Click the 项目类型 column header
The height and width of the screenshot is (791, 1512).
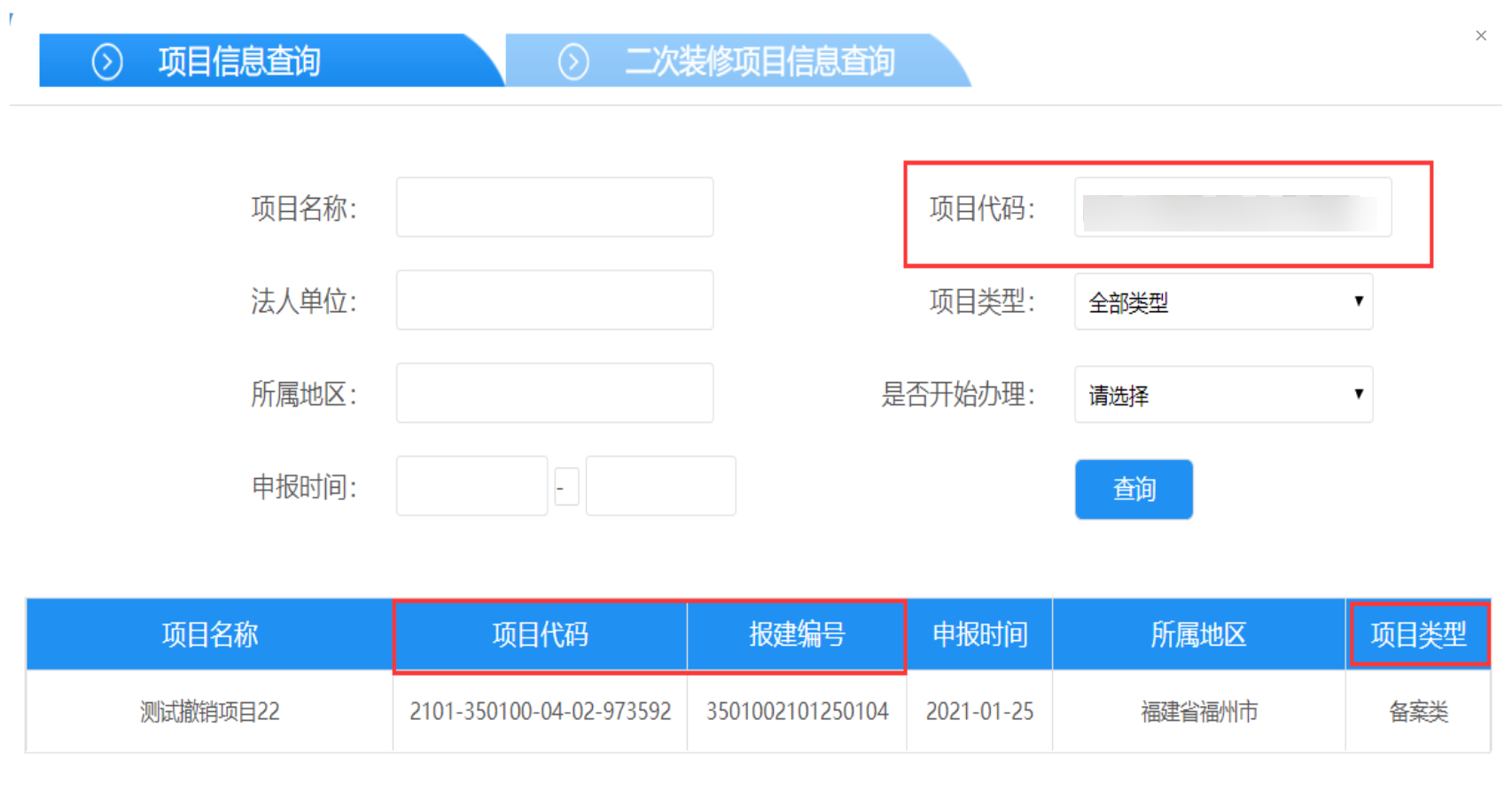1418,634
